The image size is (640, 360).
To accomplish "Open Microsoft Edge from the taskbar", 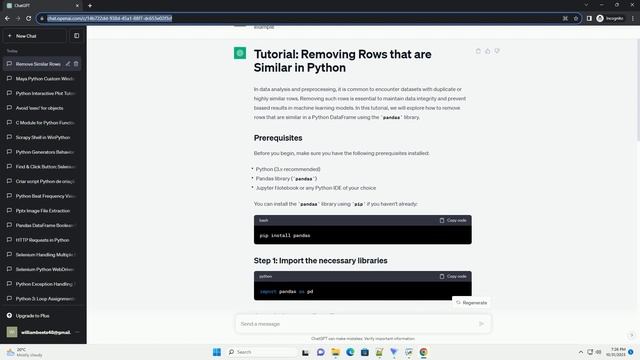I will click(x=350, y=352).
